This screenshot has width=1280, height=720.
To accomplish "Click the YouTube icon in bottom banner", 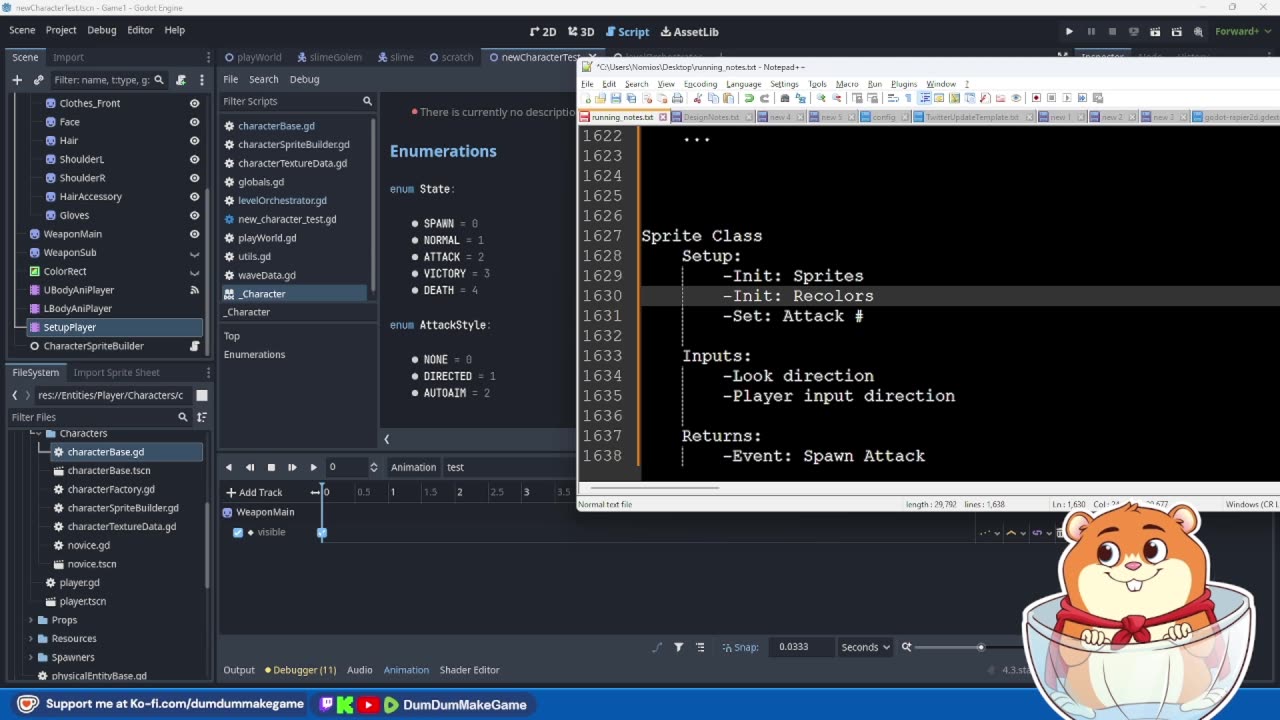I will (368, 705).
